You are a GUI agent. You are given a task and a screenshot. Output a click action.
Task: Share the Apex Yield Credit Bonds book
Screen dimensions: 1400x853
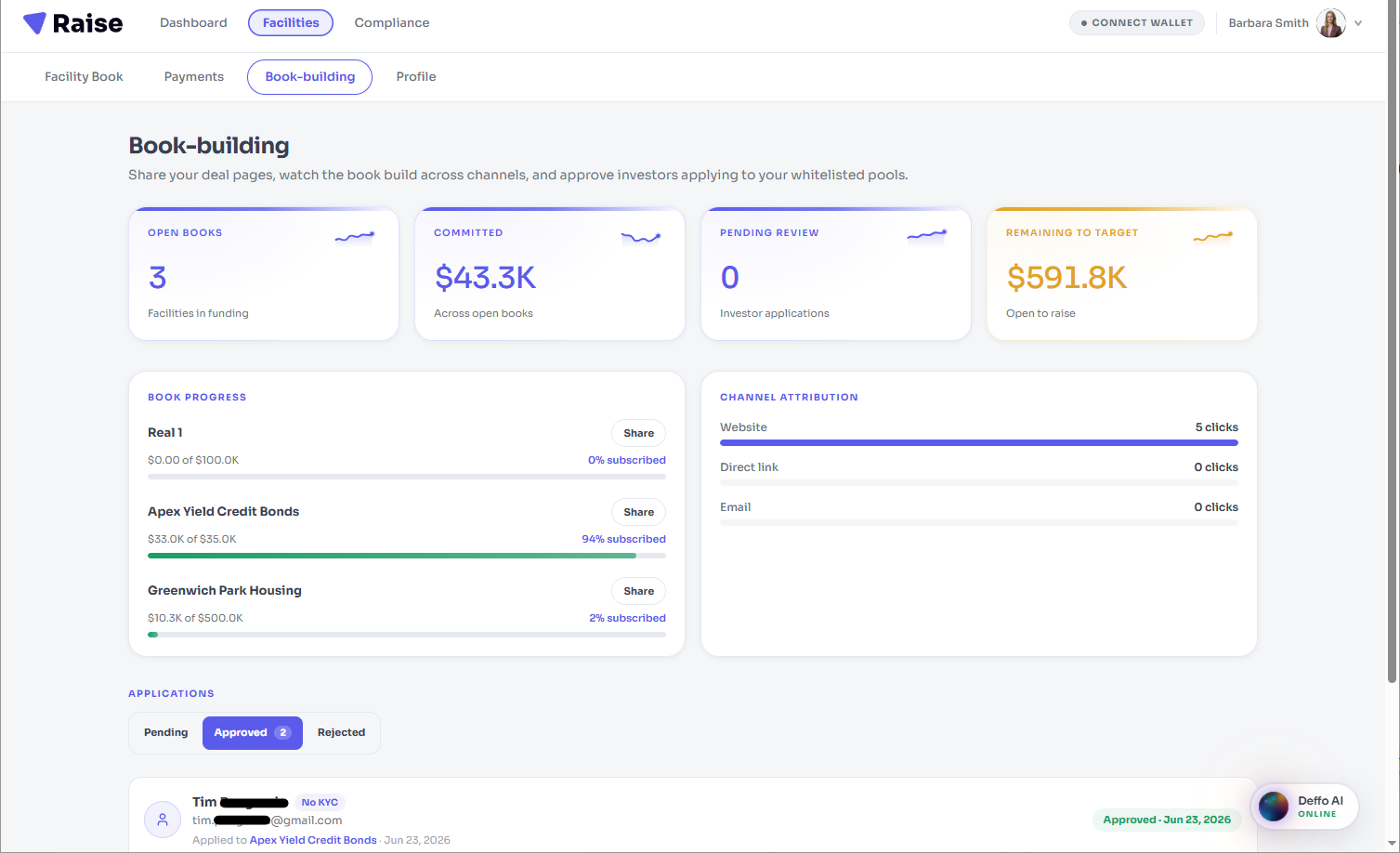(639, 512)
